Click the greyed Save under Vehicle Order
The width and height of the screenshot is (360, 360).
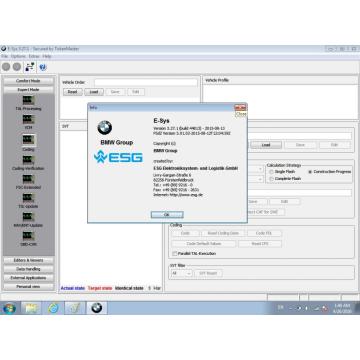[115, 92]
